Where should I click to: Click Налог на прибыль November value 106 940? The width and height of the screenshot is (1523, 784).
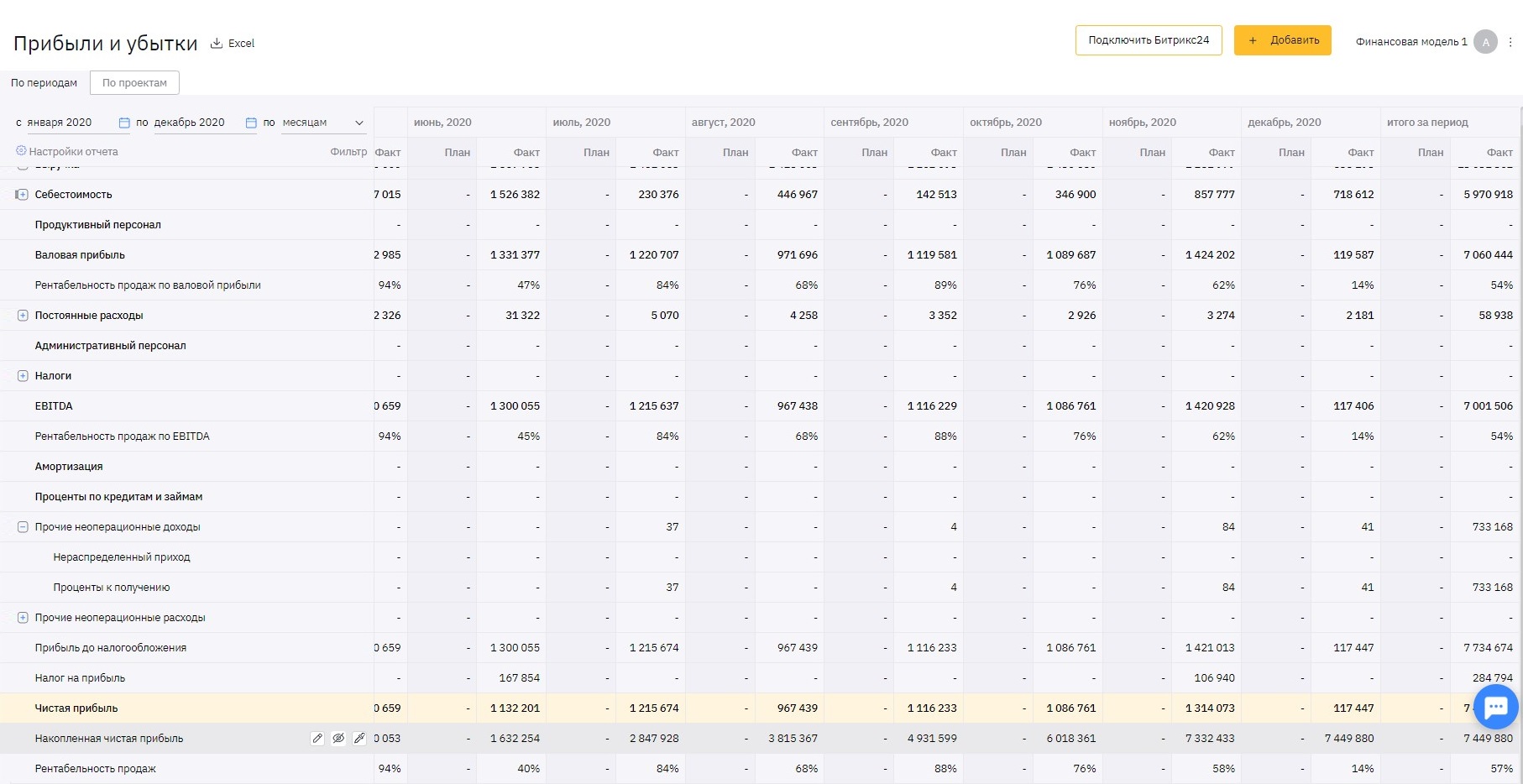(1214, 678)
